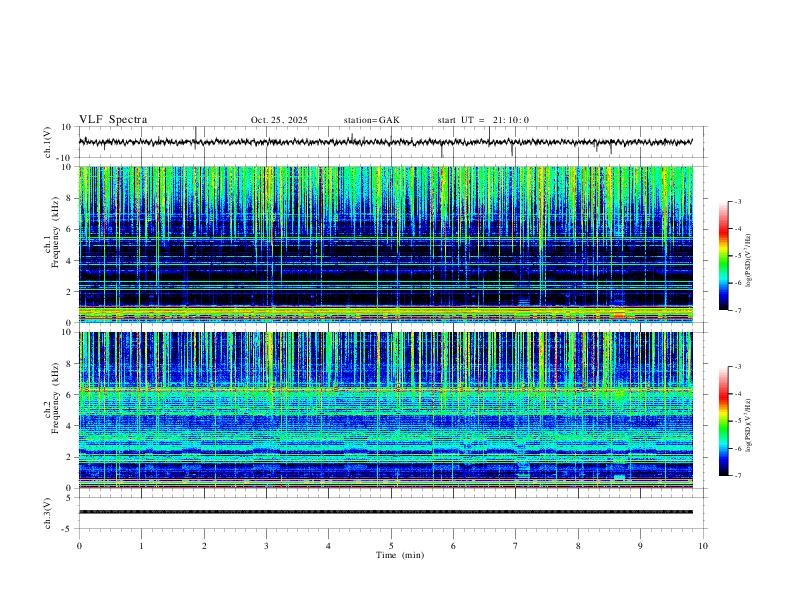Viewport: 792px width, 612px height.
Task: Click inside the ch.2 spectrogram panel
Action: 385,410
